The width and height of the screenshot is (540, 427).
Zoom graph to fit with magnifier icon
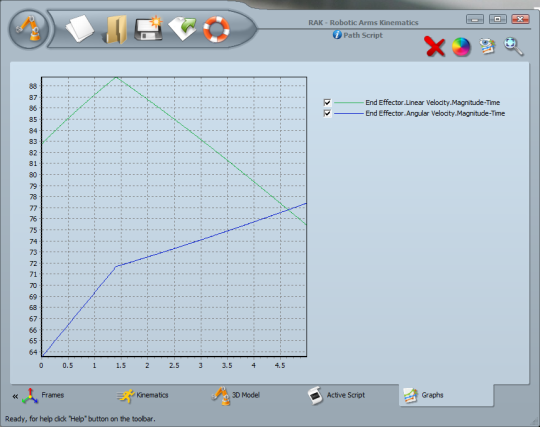point(513,46)
